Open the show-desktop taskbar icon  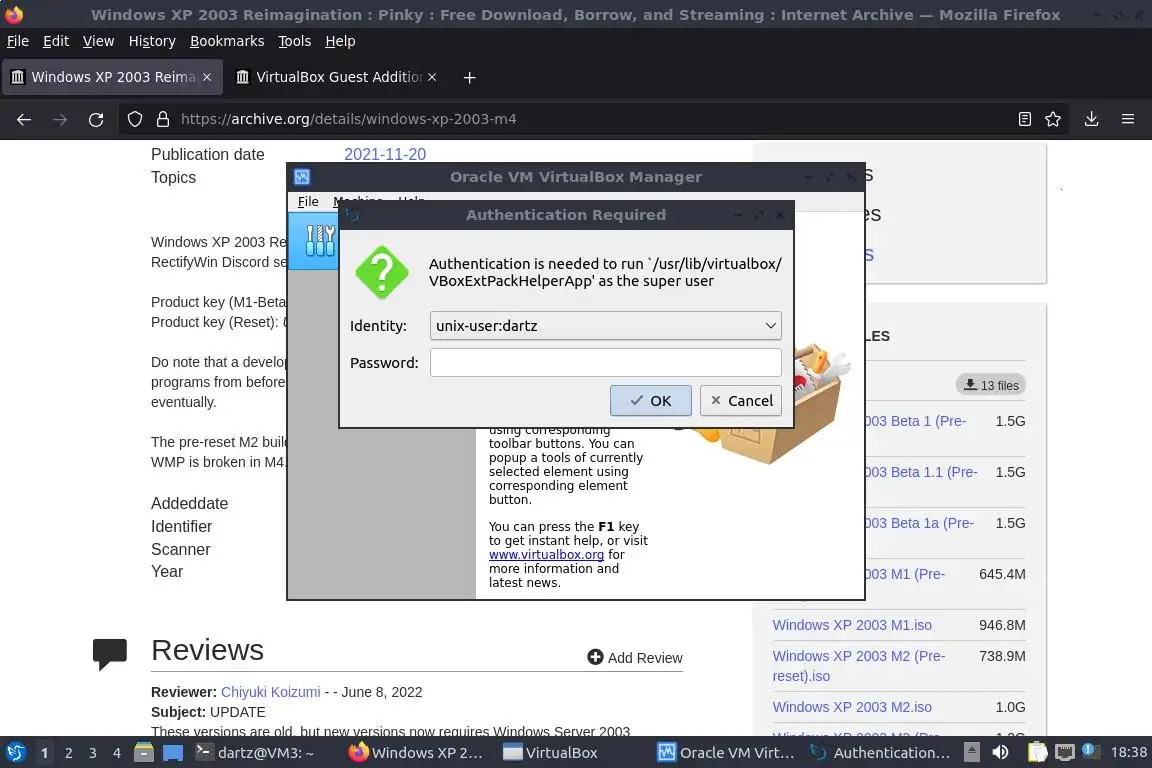click(x=173, y=753)
